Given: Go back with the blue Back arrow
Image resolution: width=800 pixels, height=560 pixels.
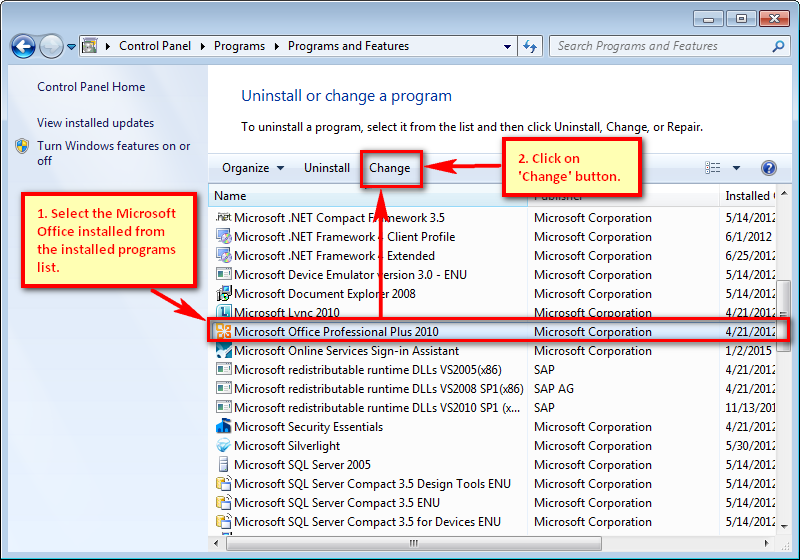Looking at the screenshot, I should pos(23,46).
